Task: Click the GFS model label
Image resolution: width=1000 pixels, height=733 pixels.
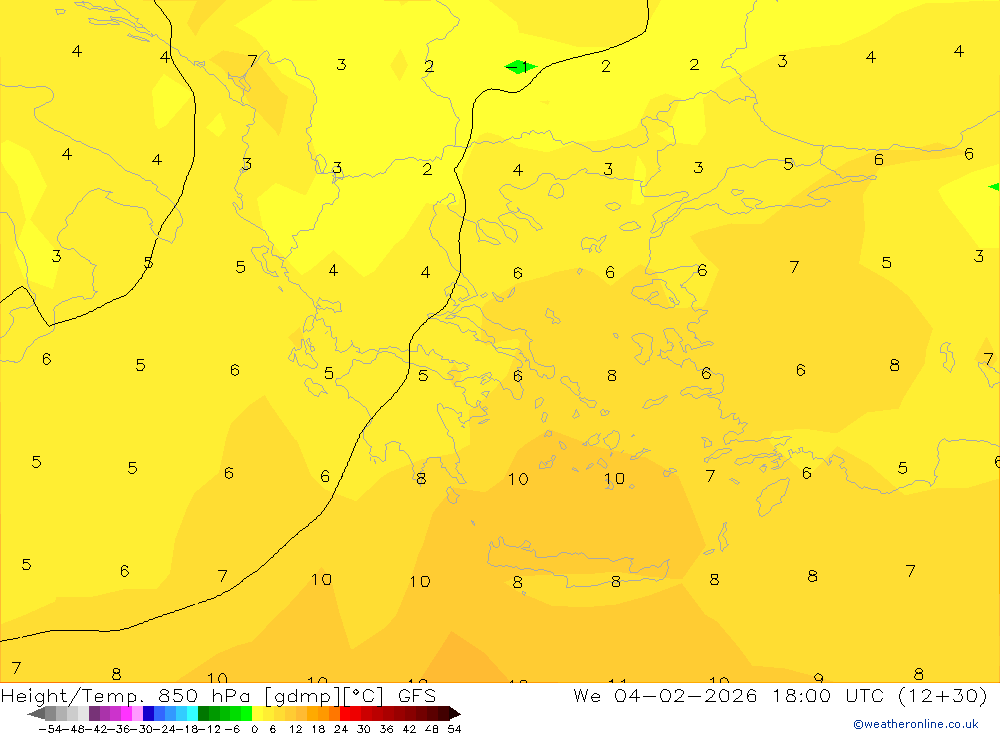Action: tap(416, 695)
